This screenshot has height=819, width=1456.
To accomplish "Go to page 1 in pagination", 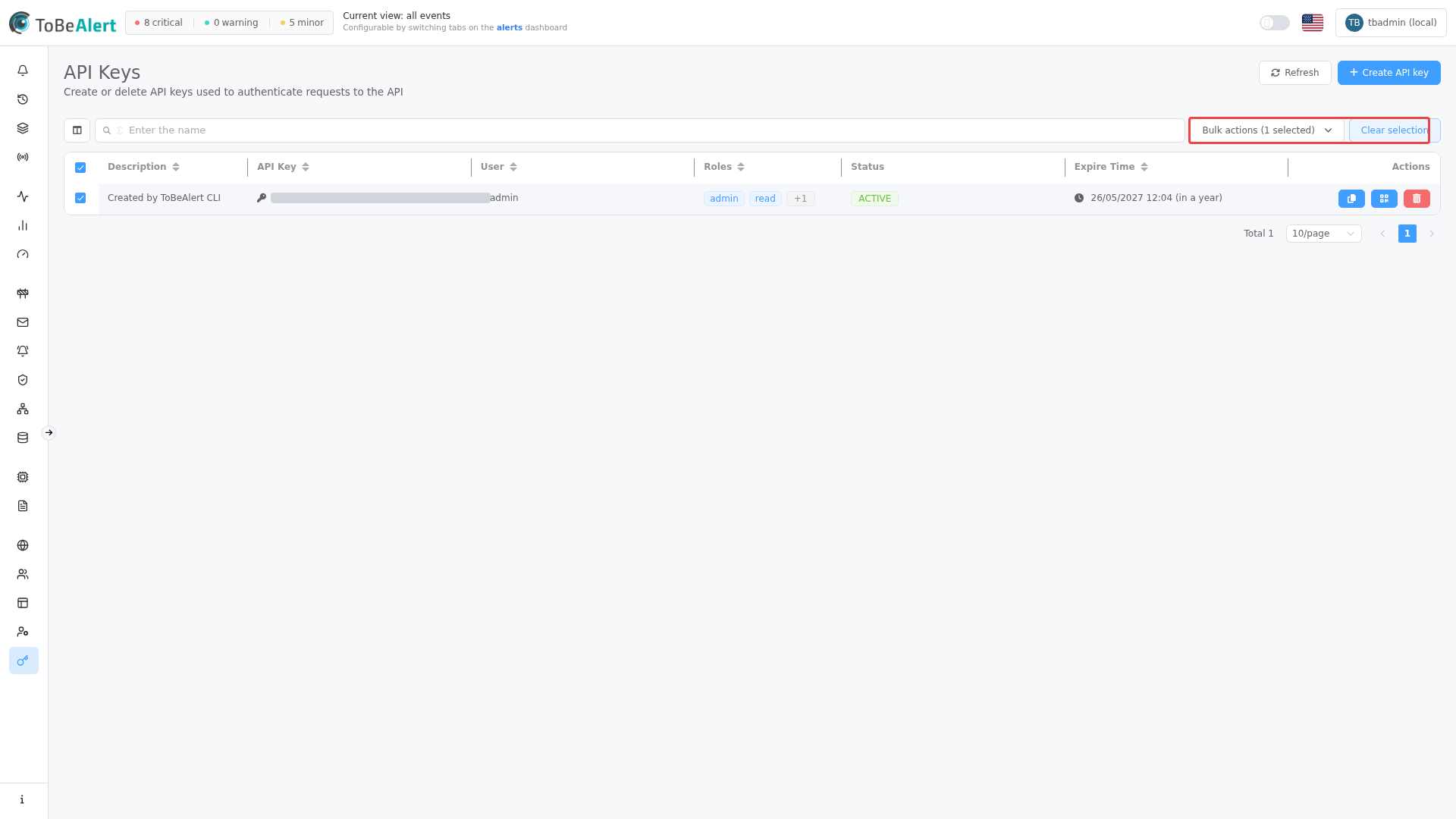I will coord(1407,234).
